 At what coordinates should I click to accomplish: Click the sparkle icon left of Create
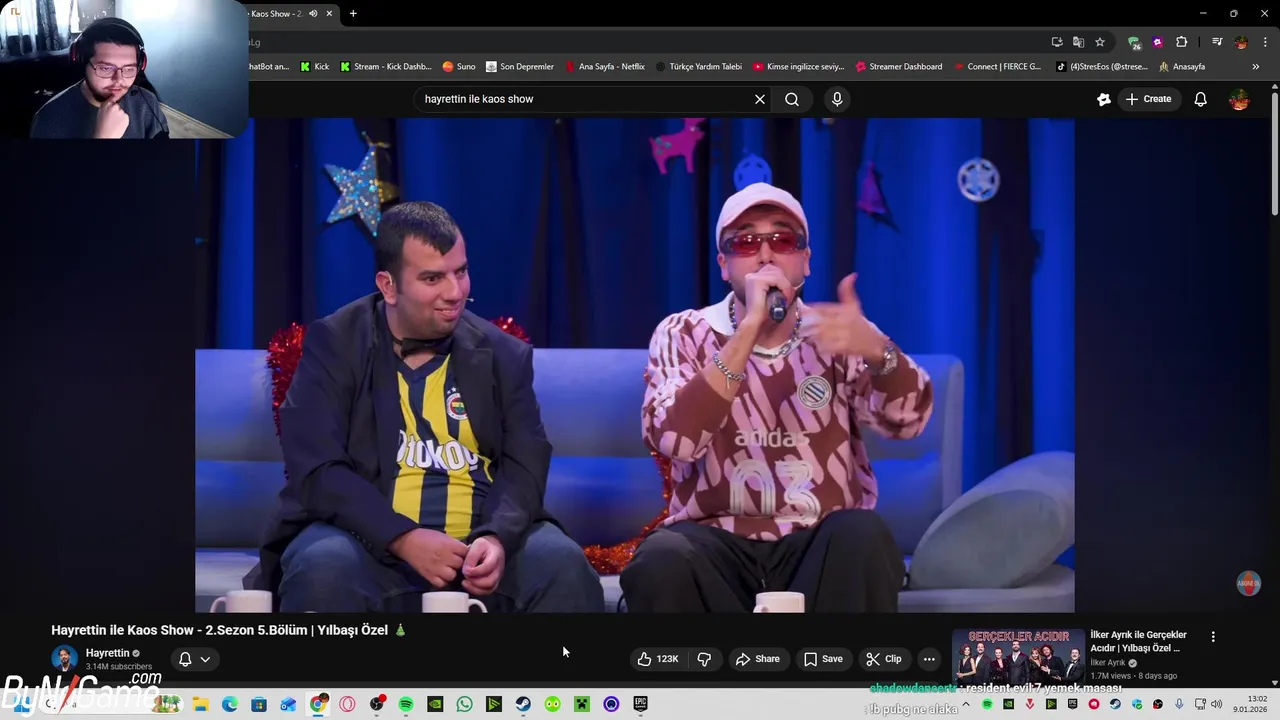pyautogui.click(x=1104, y=99)
